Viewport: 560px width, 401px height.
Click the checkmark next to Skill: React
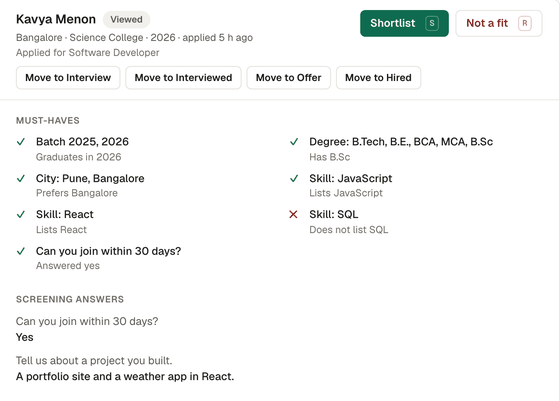(21, 214)
